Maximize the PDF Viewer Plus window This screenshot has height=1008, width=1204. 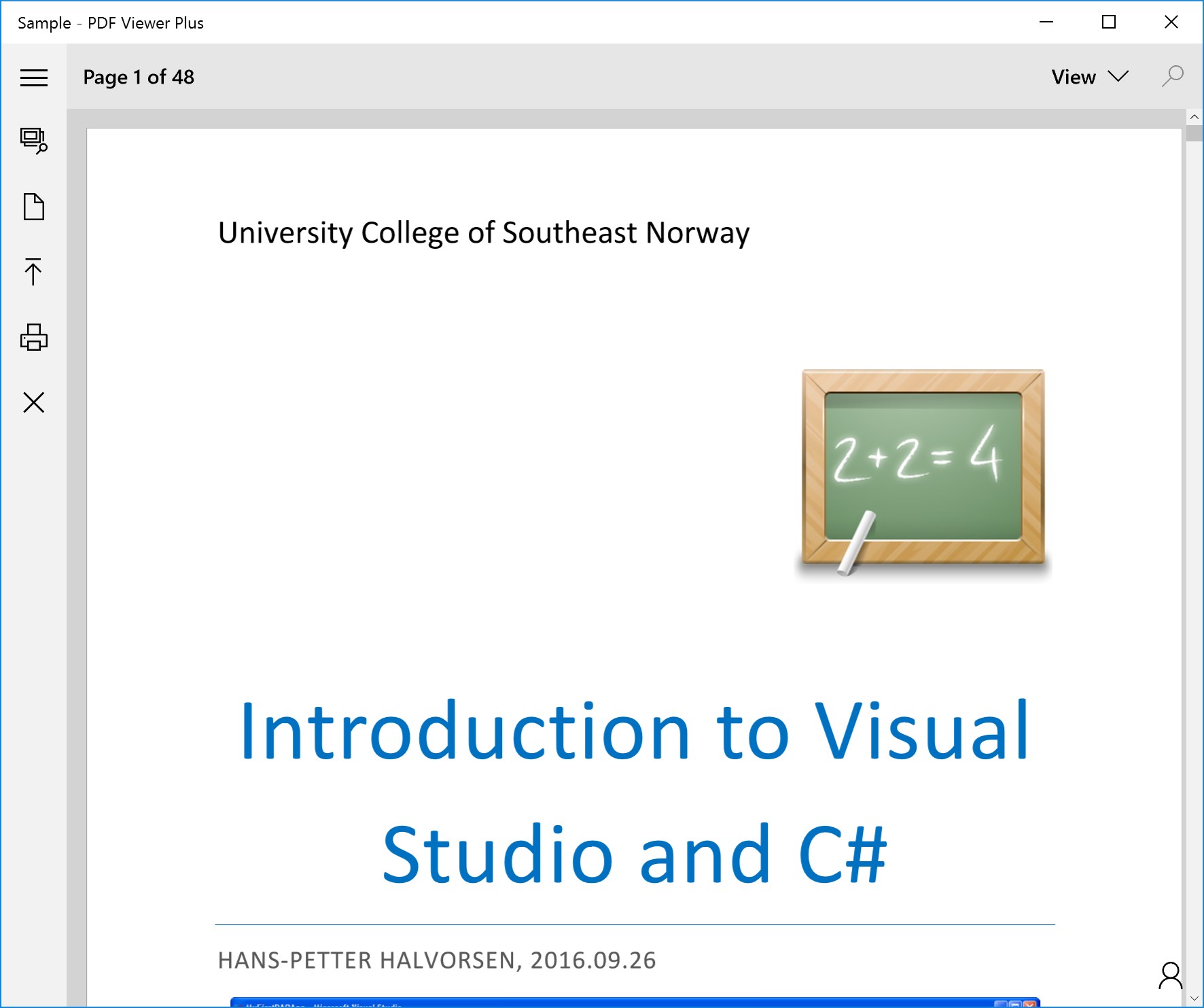[x=1109, y=22]
